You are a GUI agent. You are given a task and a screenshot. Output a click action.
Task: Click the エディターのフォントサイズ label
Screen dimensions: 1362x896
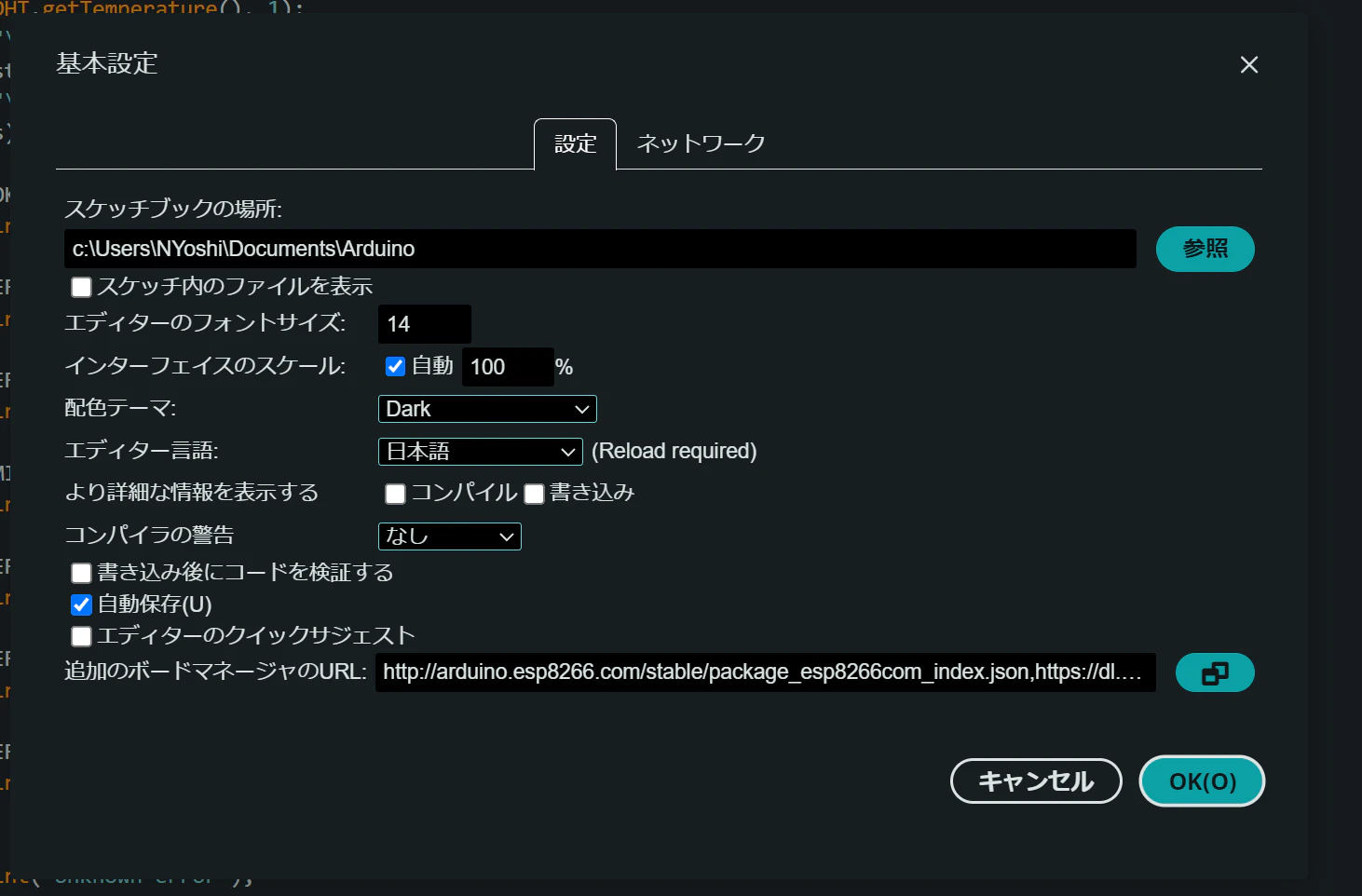pos(205,323)
